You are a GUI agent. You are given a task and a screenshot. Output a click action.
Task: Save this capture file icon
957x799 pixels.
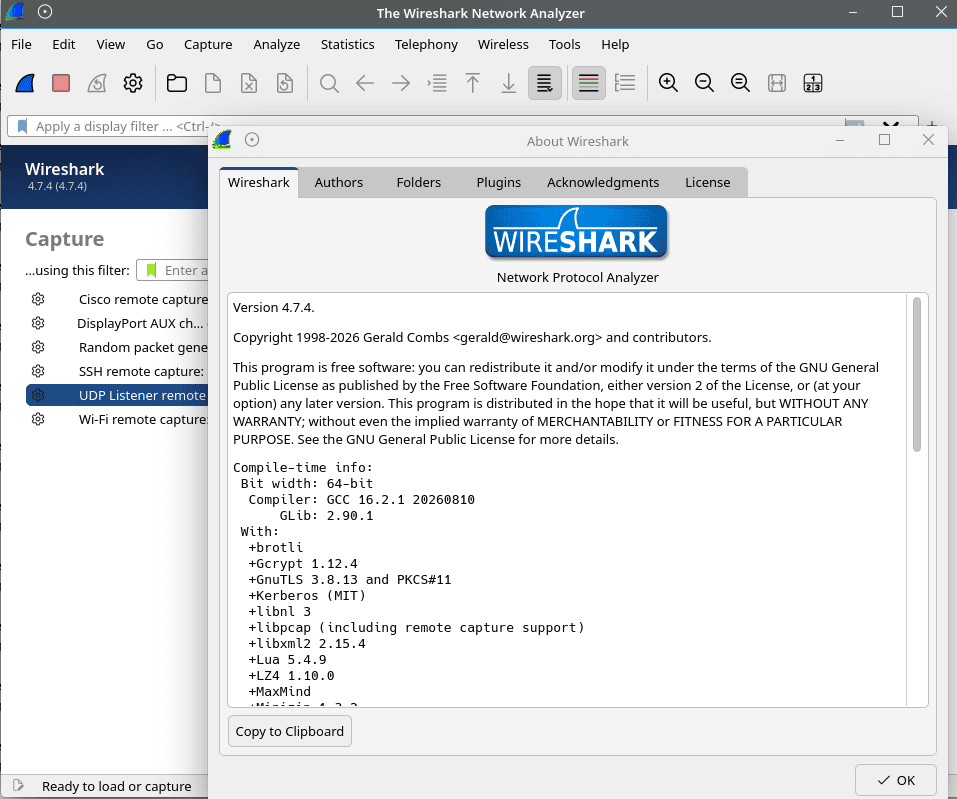213,83
